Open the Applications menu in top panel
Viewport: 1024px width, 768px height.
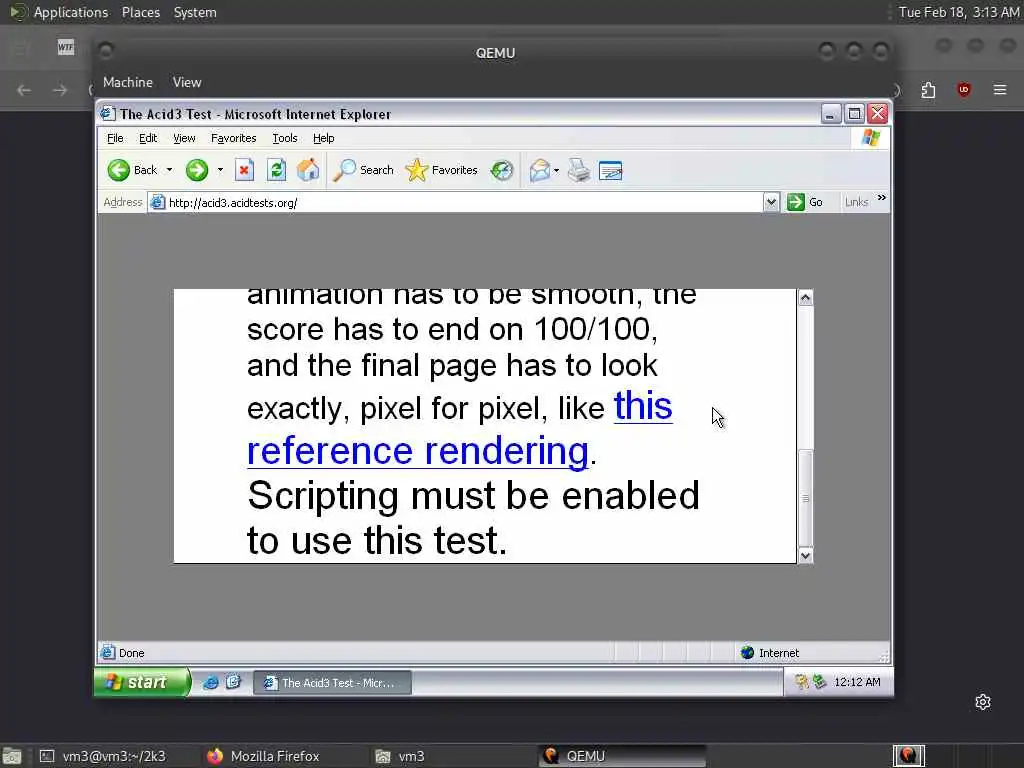click(x=71, y=12)
